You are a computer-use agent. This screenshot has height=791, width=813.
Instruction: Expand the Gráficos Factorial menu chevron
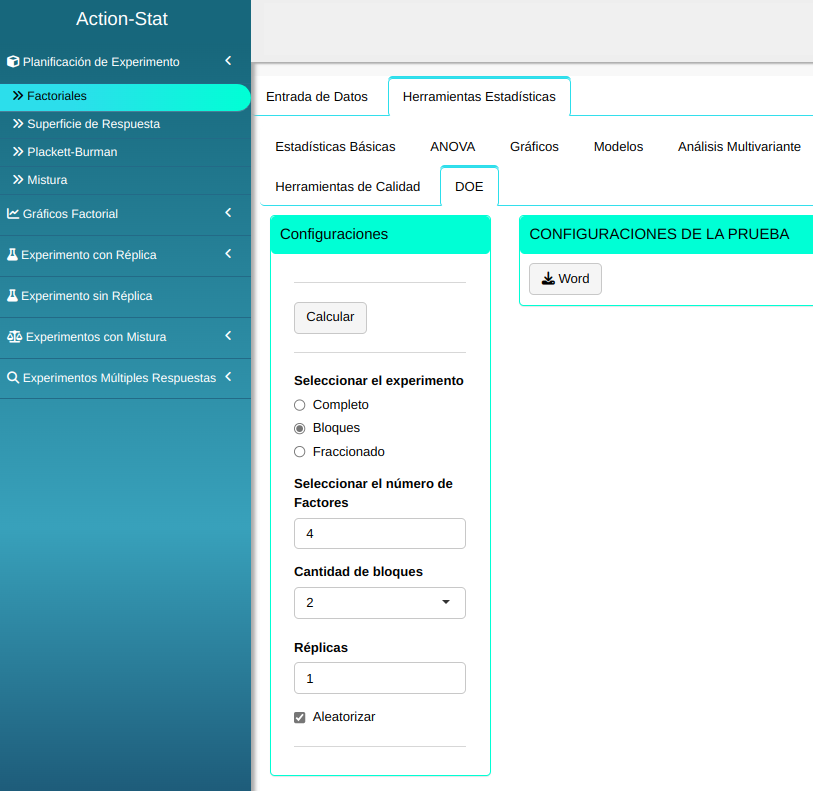(228, 213)
